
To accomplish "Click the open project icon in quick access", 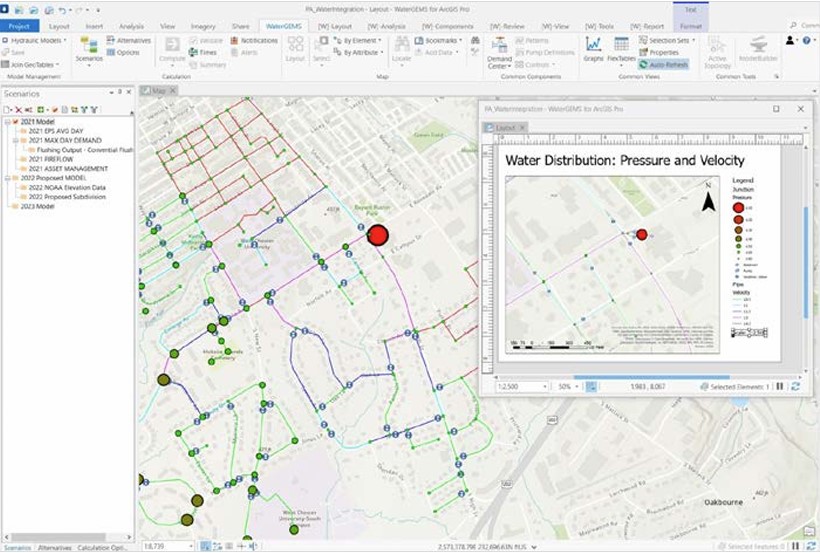I will (33, 10).
